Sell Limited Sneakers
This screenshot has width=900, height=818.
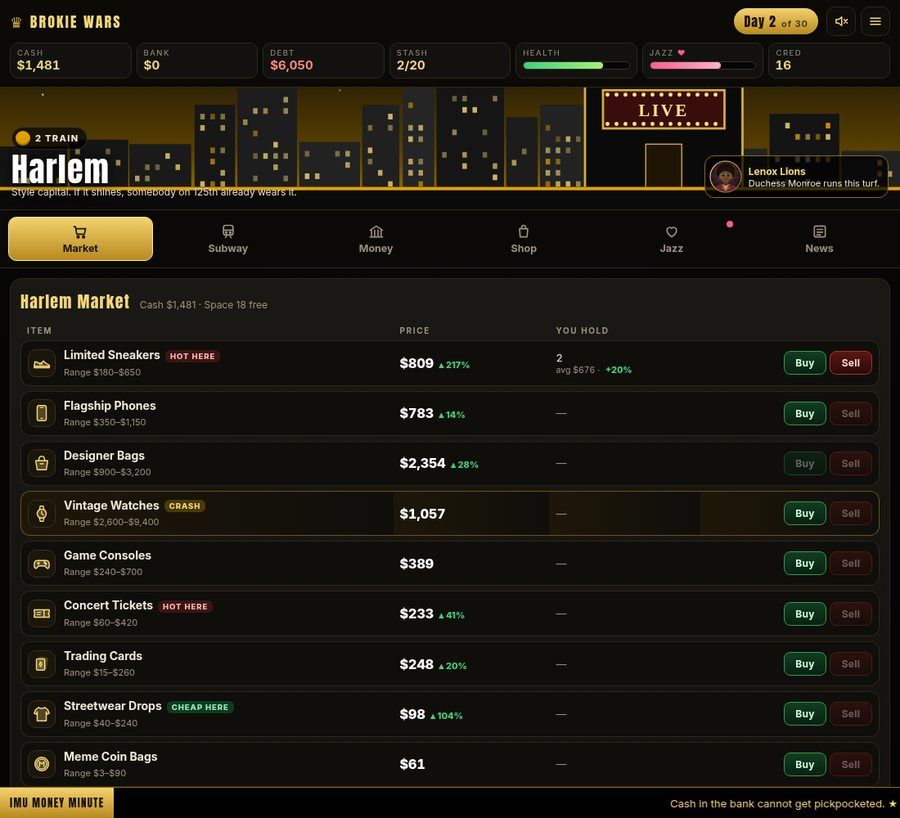click(851, 363)
